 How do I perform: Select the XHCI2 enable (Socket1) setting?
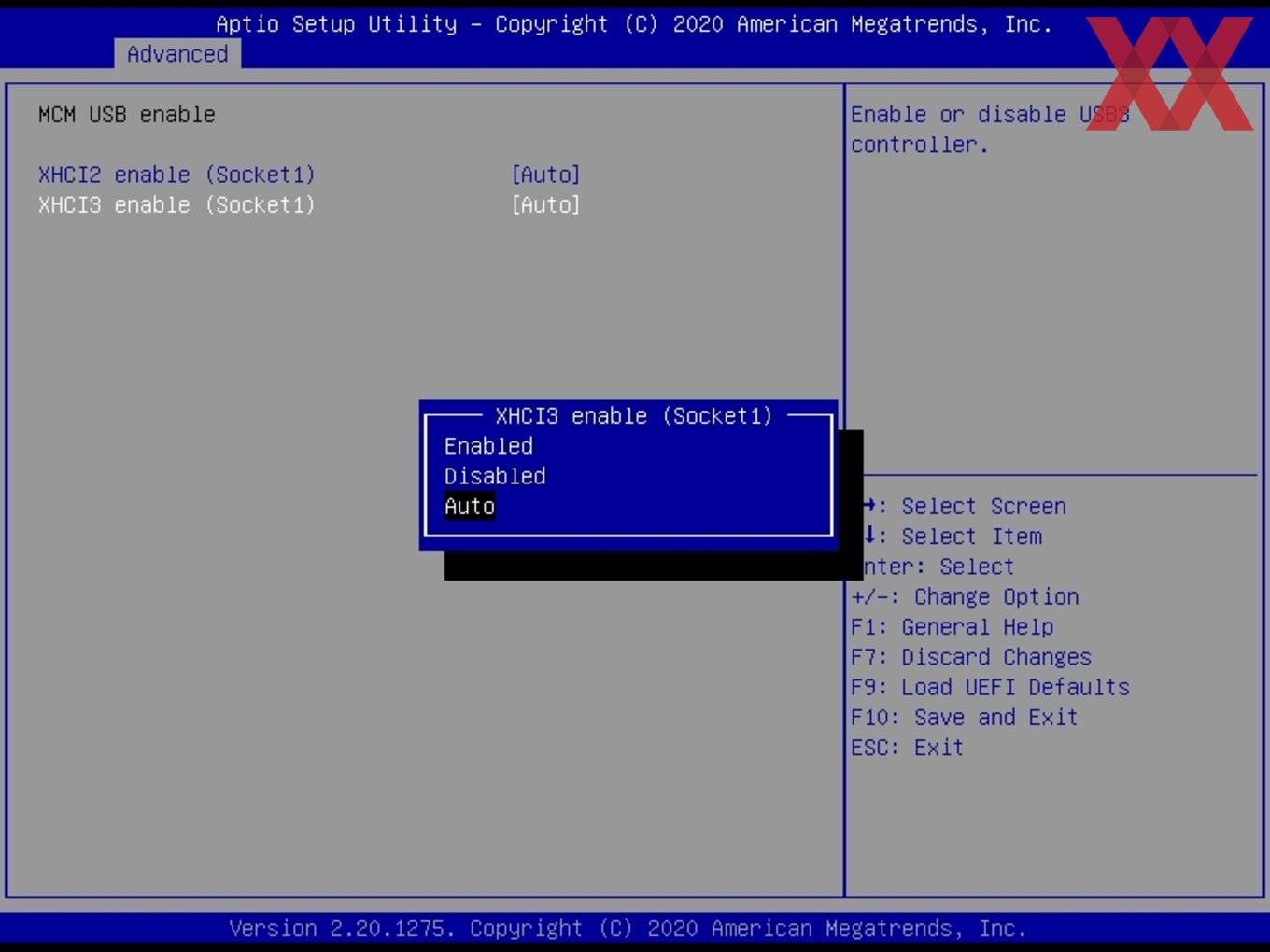[176, 175]
